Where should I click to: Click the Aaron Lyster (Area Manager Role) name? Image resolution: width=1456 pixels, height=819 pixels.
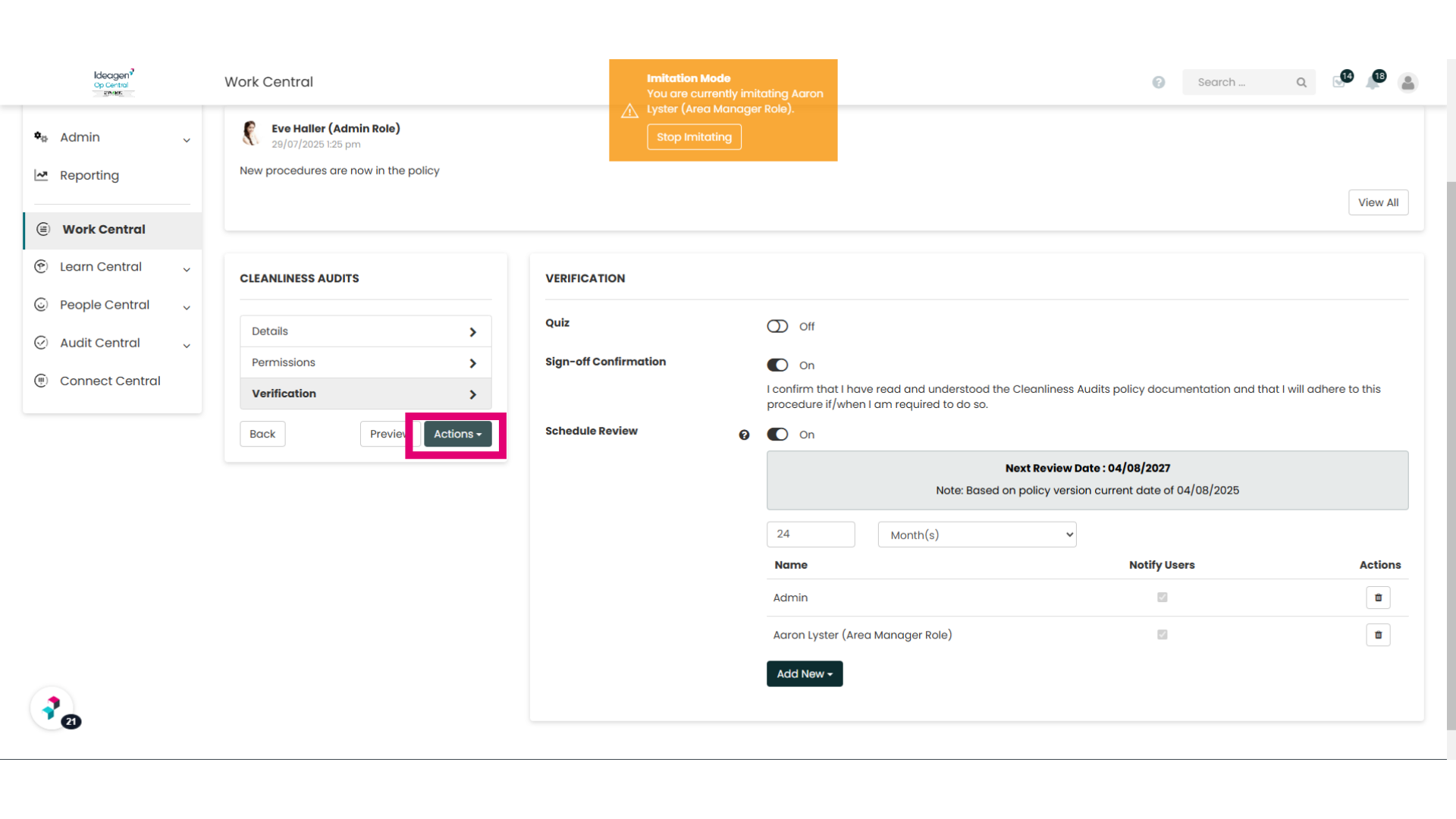[862, 635]
